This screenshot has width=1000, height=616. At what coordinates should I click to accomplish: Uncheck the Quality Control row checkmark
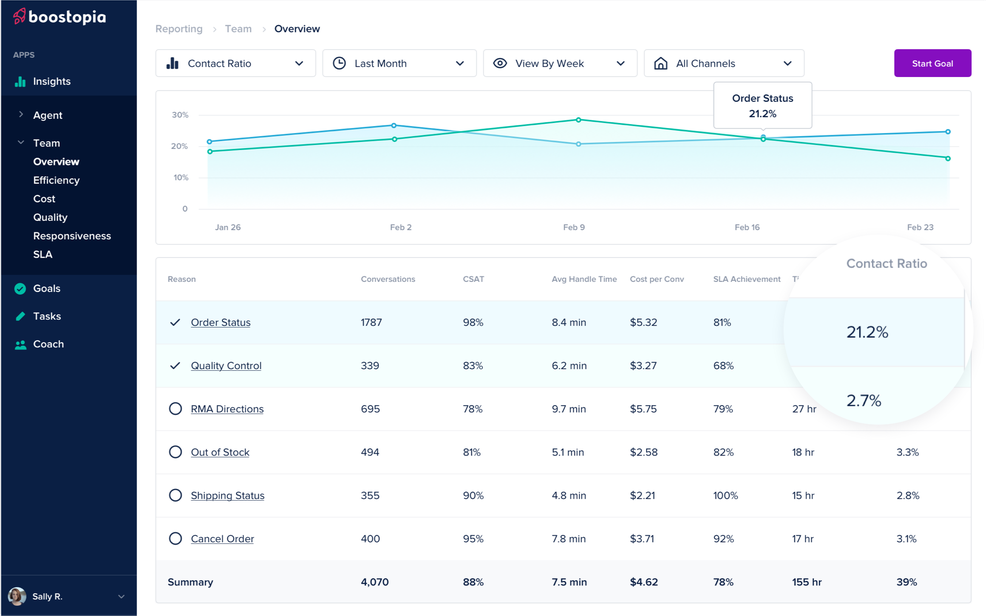coord(175,366)
